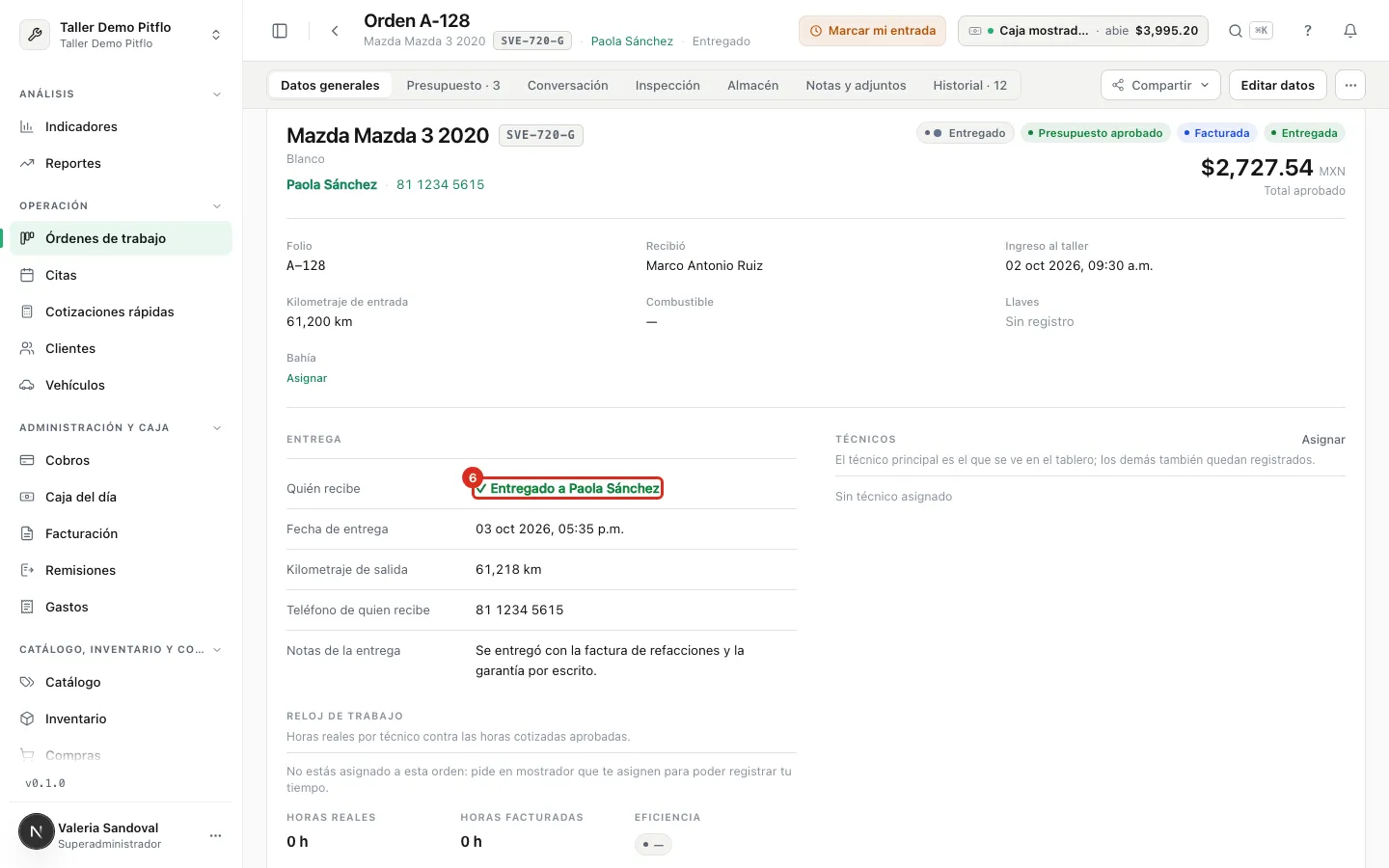Click the Catálogo tag icon
This screenshot has height=868, width=1389.
[x=27, y=682]
